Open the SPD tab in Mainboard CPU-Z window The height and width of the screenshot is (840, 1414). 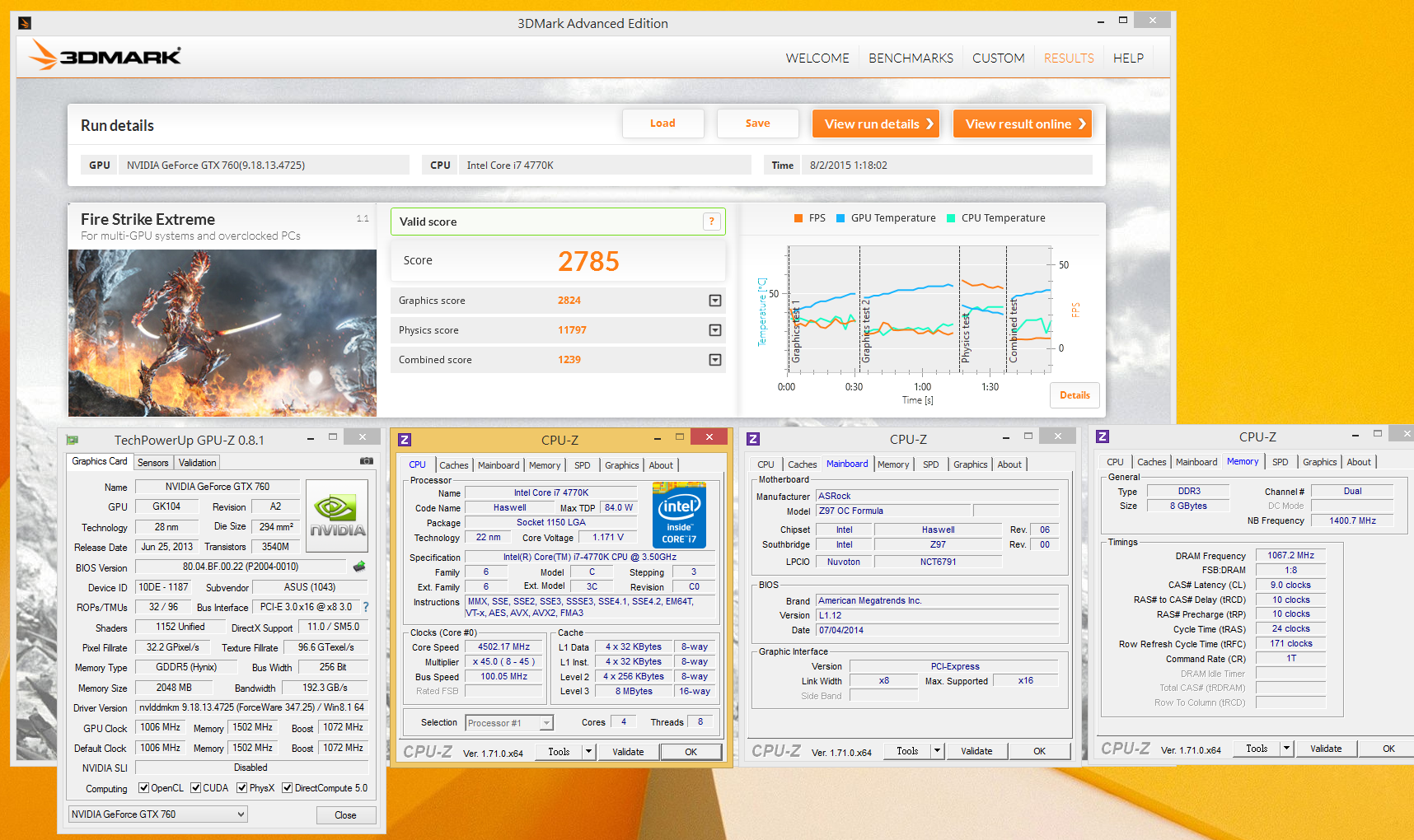(930, 464)
